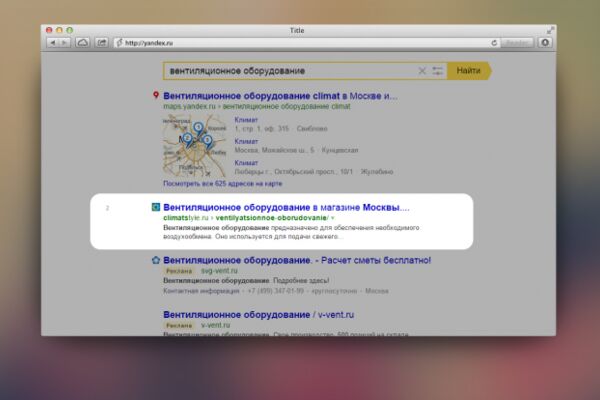Open search settings sliders icon
Screen dimensions: 600x400
(437, 71)
